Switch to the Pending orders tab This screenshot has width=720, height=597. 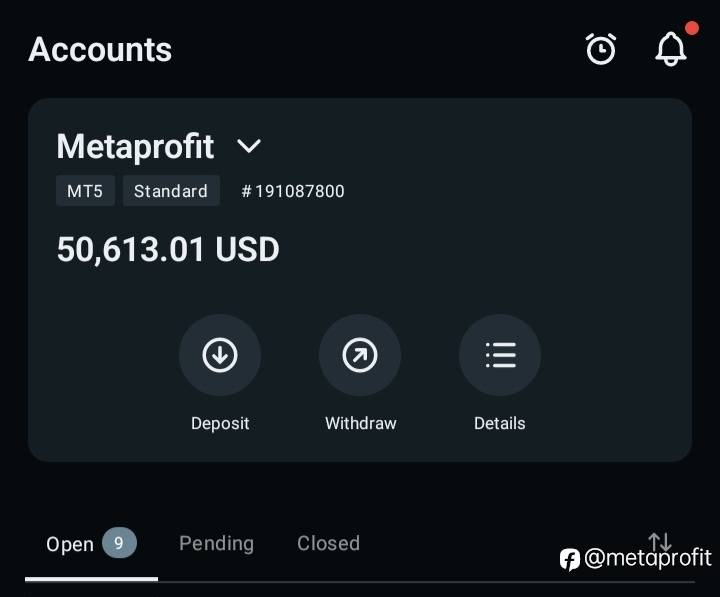216,543
